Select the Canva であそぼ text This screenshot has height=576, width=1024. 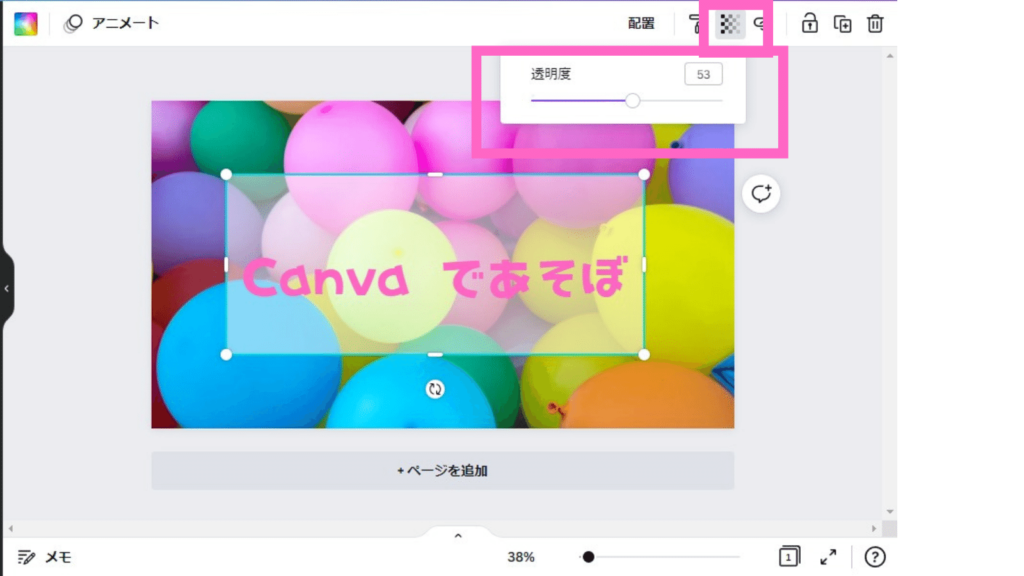(x=435, y=277)
